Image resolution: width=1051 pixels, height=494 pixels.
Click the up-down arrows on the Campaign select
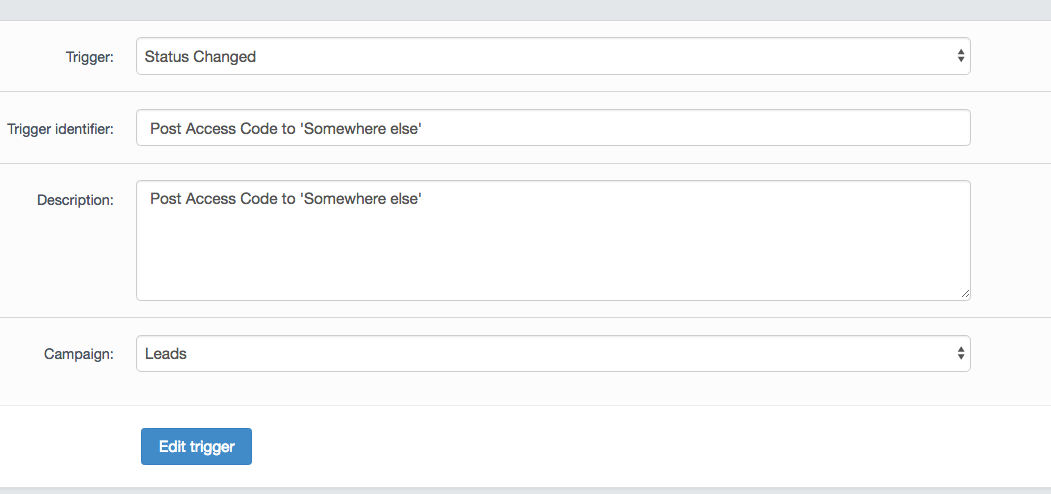(960, 353)
